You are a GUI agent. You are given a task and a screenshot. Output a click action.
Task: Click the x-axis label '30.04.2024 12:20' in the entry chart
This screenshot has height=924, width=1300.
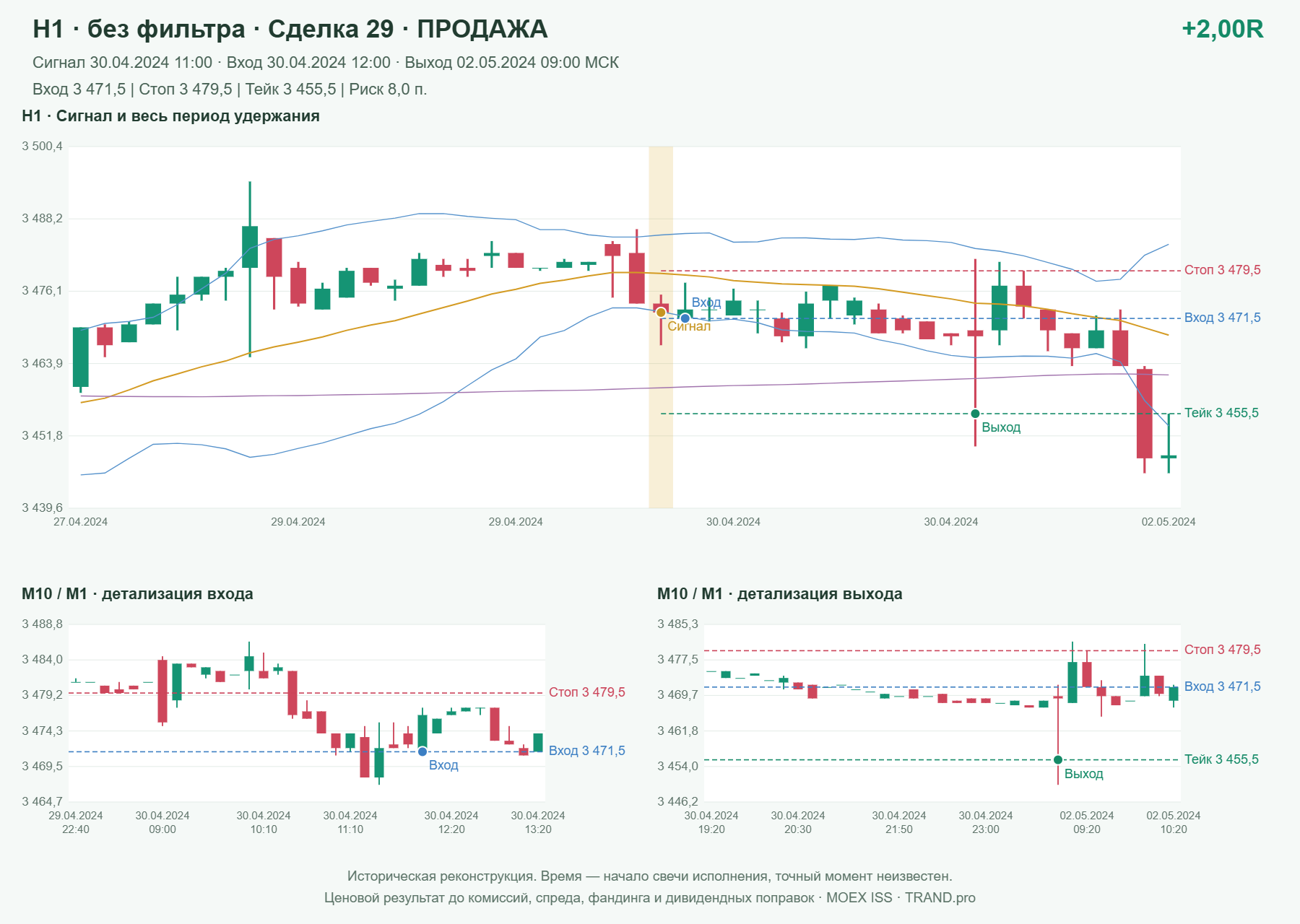click(451, 822)
